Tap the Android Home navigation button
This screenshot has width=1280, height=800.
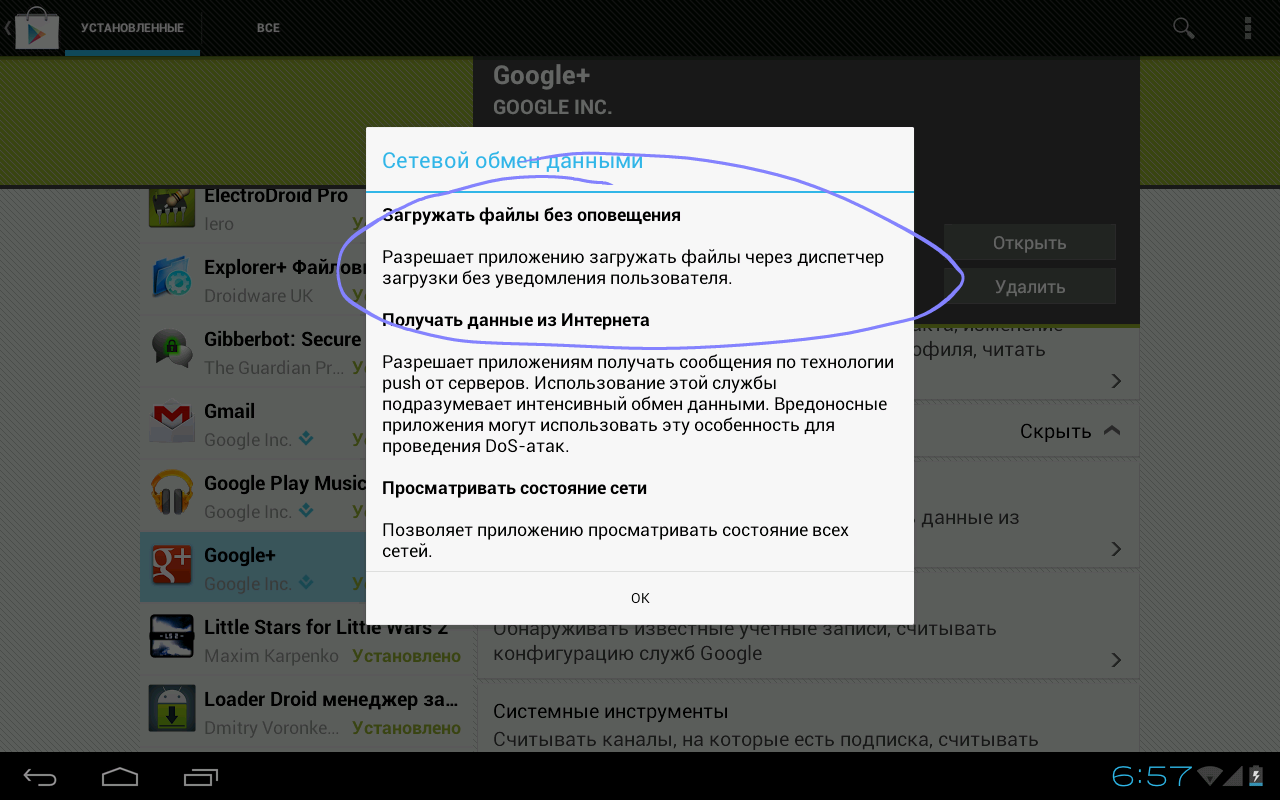pos(120,776)
